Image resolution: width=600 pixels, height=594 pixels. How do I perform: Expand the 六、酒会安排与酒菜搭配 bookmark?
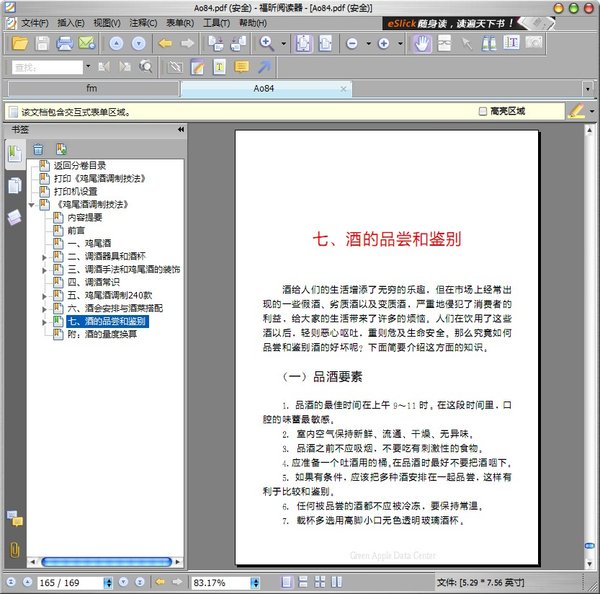coord(44,309)
